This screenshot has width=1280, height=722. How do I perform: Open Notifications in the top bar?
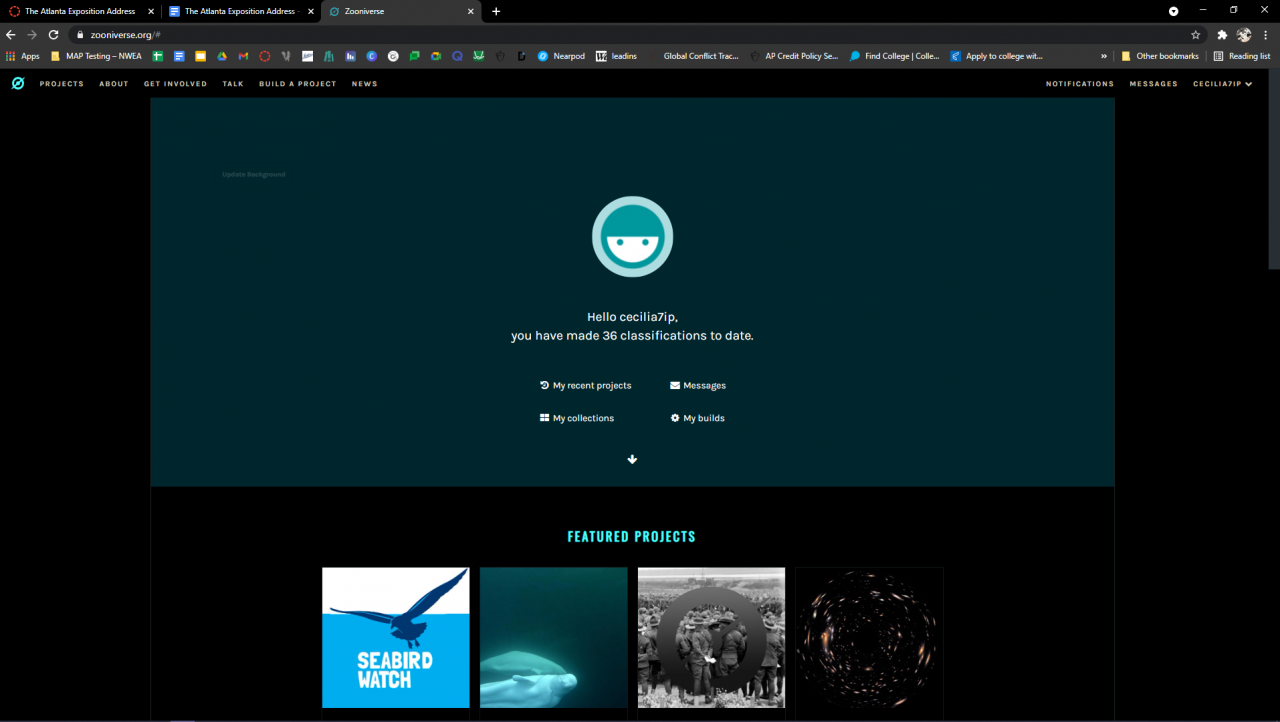pos(1080,84)
